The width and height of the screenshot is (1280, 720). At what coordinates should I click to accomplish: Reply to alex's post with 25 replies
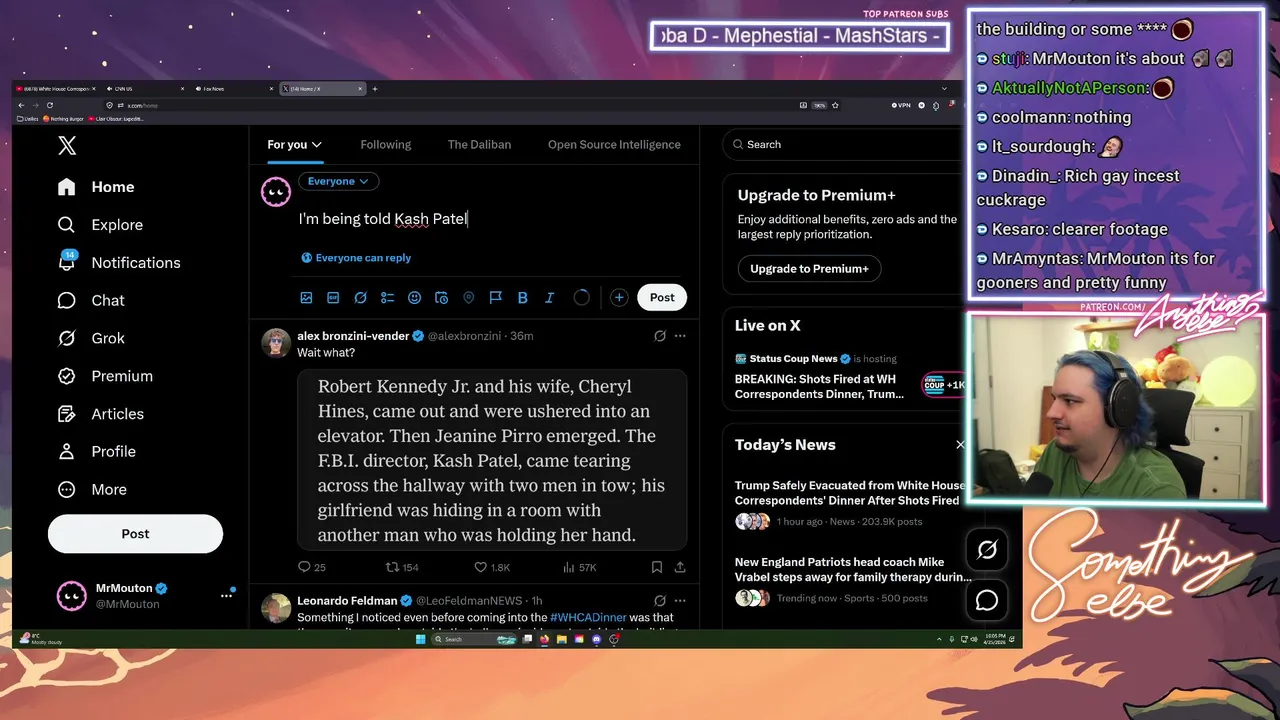(312, 567)
